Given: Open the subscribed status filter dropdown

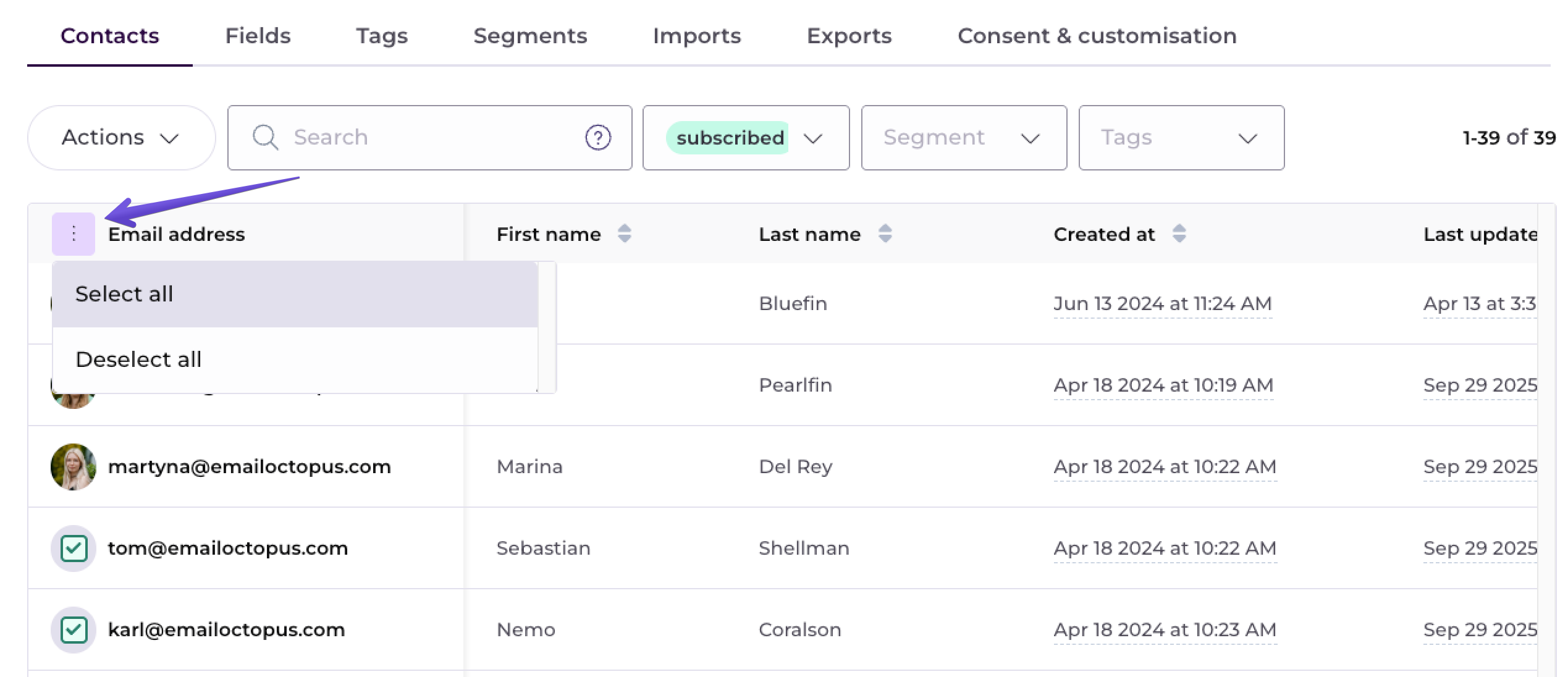Looking at the screenshot, I should tap(746, 137).
